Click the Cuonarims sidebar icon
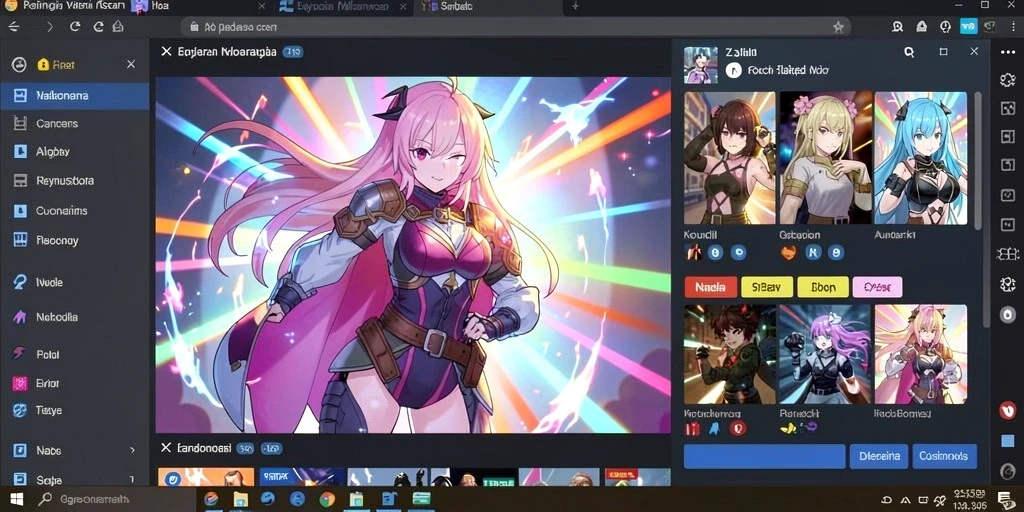 click(x=20, y=210)
